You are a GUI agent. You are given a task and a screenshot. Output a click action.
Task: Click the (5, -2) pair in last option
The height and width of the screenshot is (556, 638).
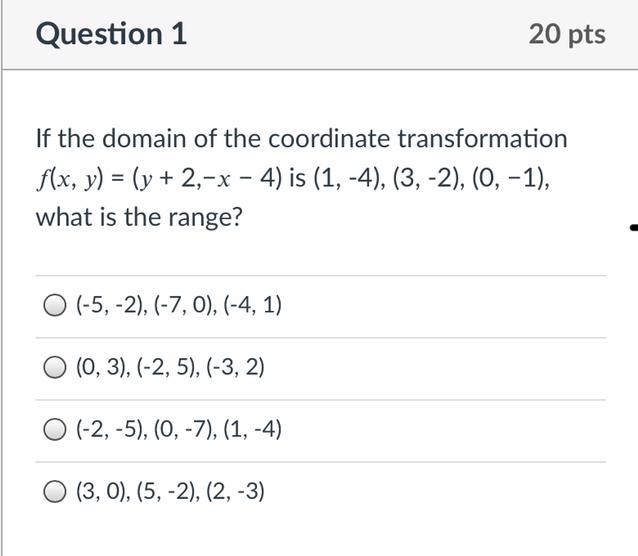click(168, 491)
